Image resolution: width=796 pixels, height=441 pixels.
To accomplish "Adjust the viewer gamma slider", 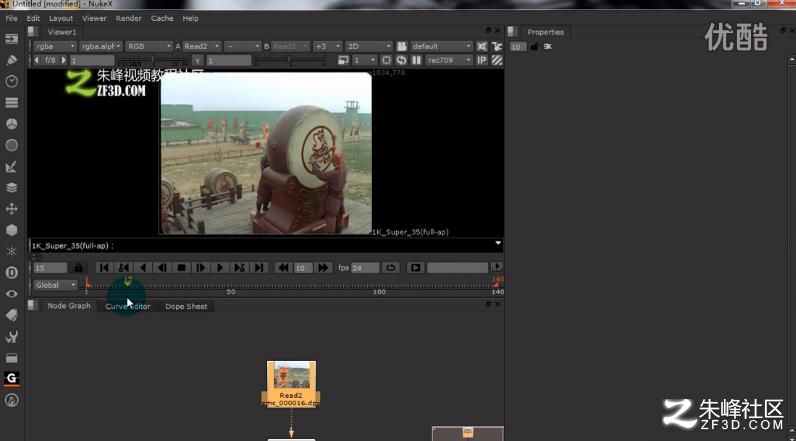I will [289, 61].
